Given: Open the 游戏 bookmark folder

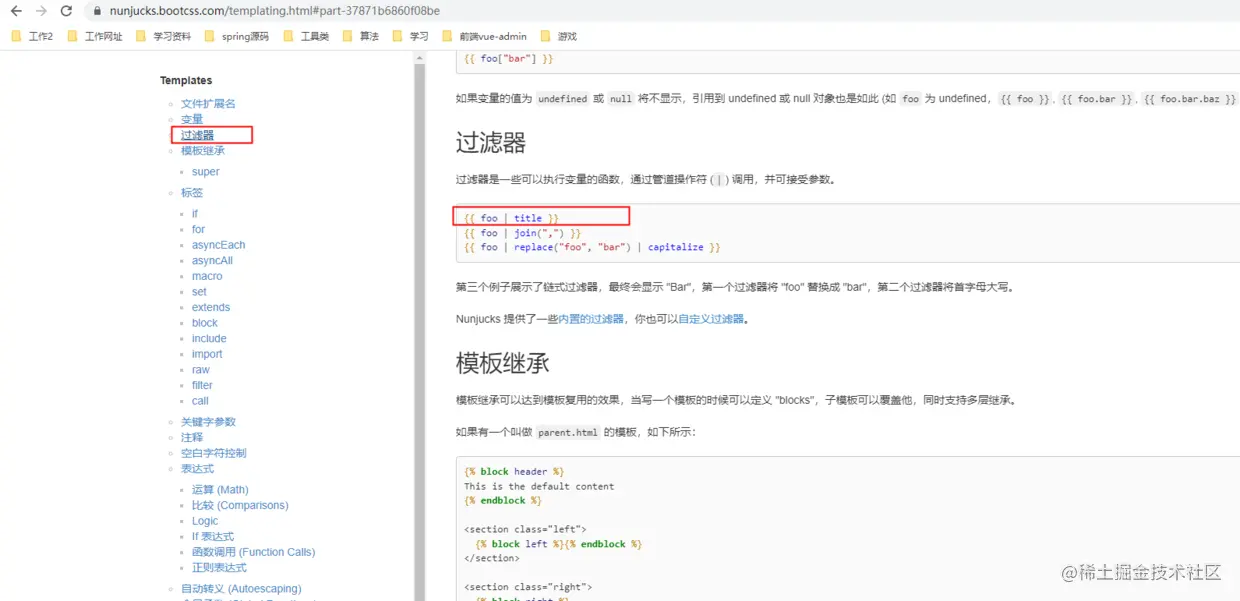Looking at the screenshot, I should [558, 36].
